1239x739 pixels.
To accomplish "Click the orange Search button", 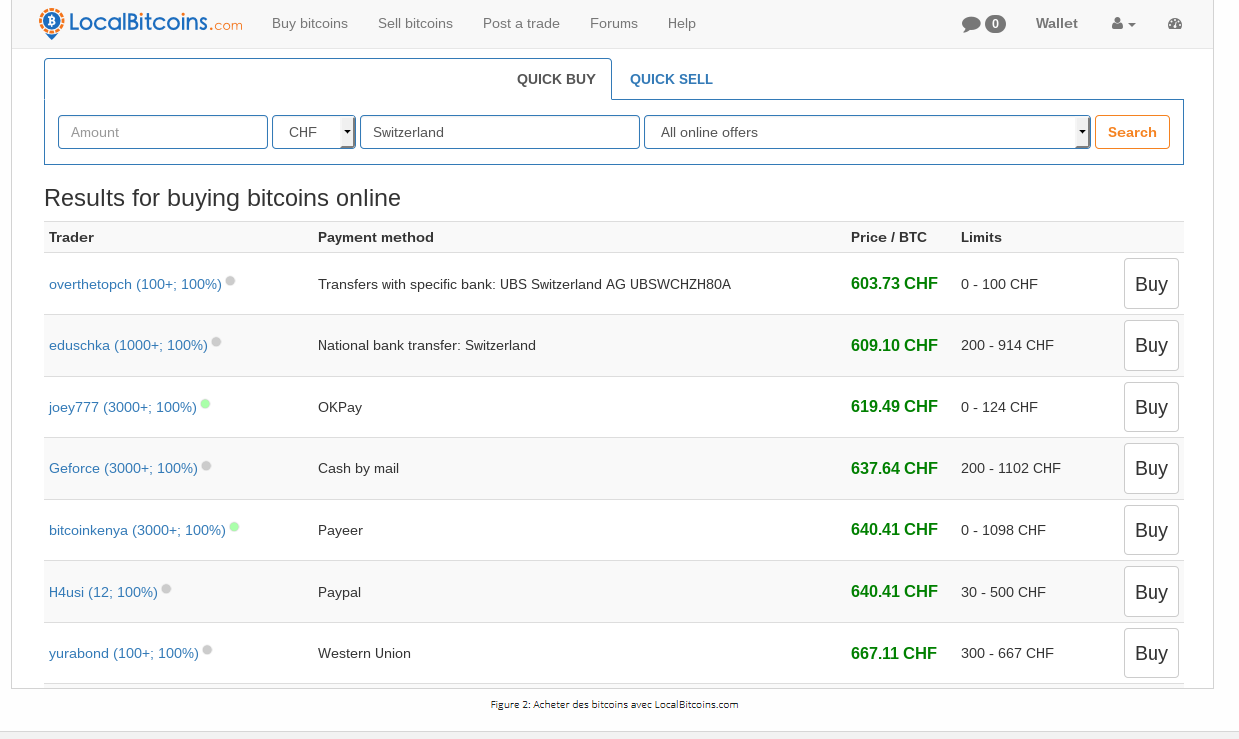I will 1132,132.
